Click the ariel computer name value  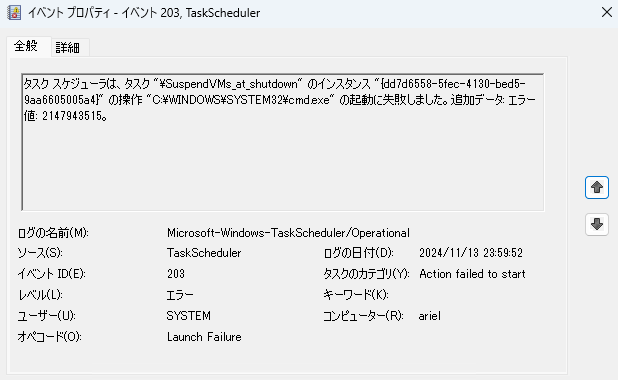click(x=430, y=316)
